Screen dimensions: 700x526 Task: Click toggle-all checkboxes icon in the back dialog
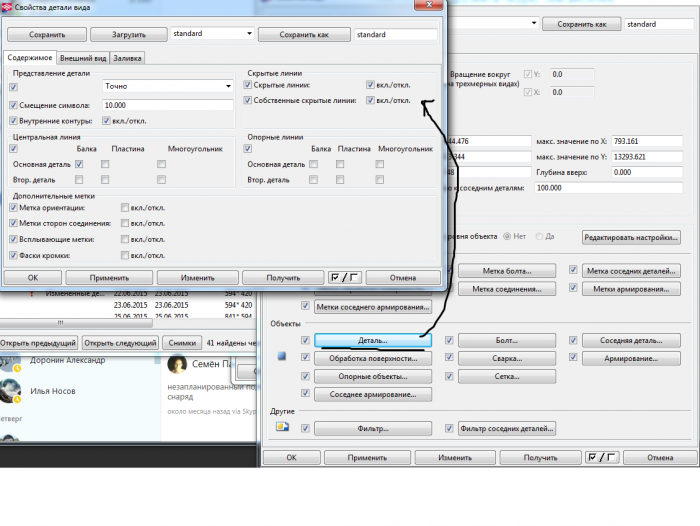pos(601,457)
